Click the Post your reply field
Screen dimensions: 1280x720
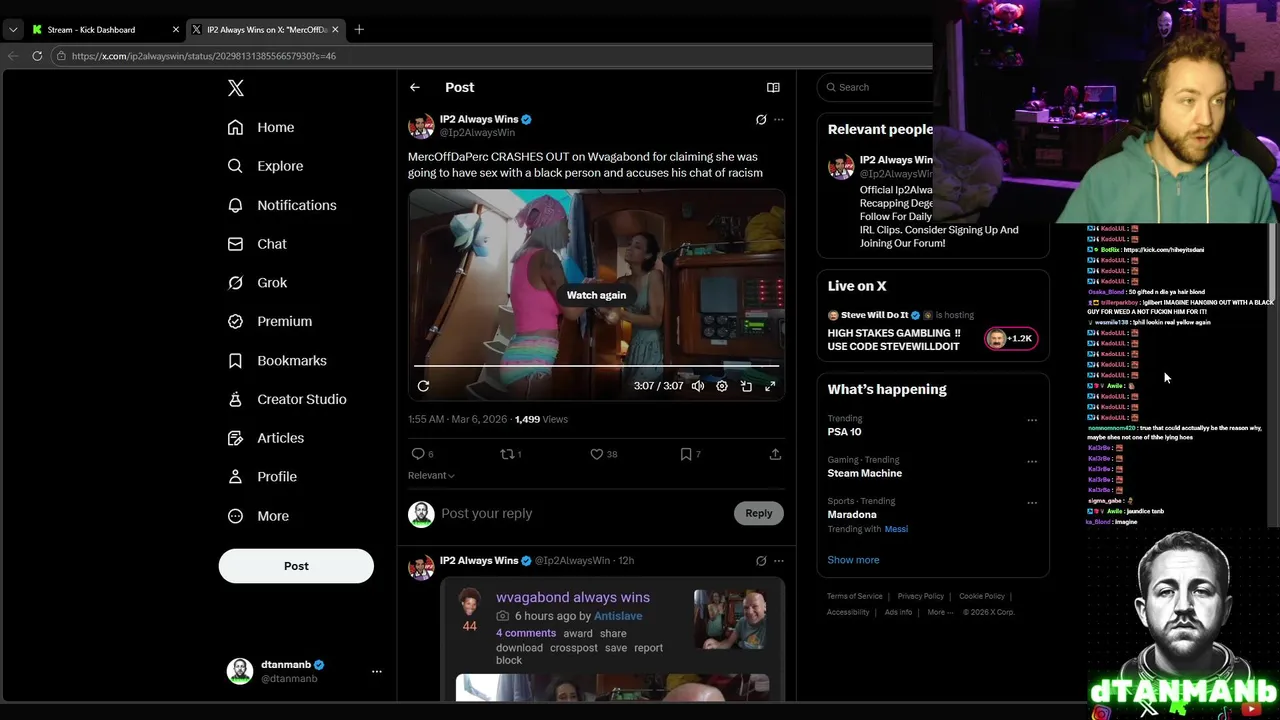tap(585, 514)
